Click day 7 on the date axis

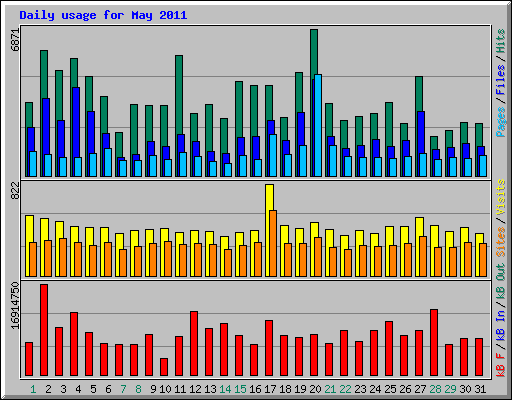(123, 389)
